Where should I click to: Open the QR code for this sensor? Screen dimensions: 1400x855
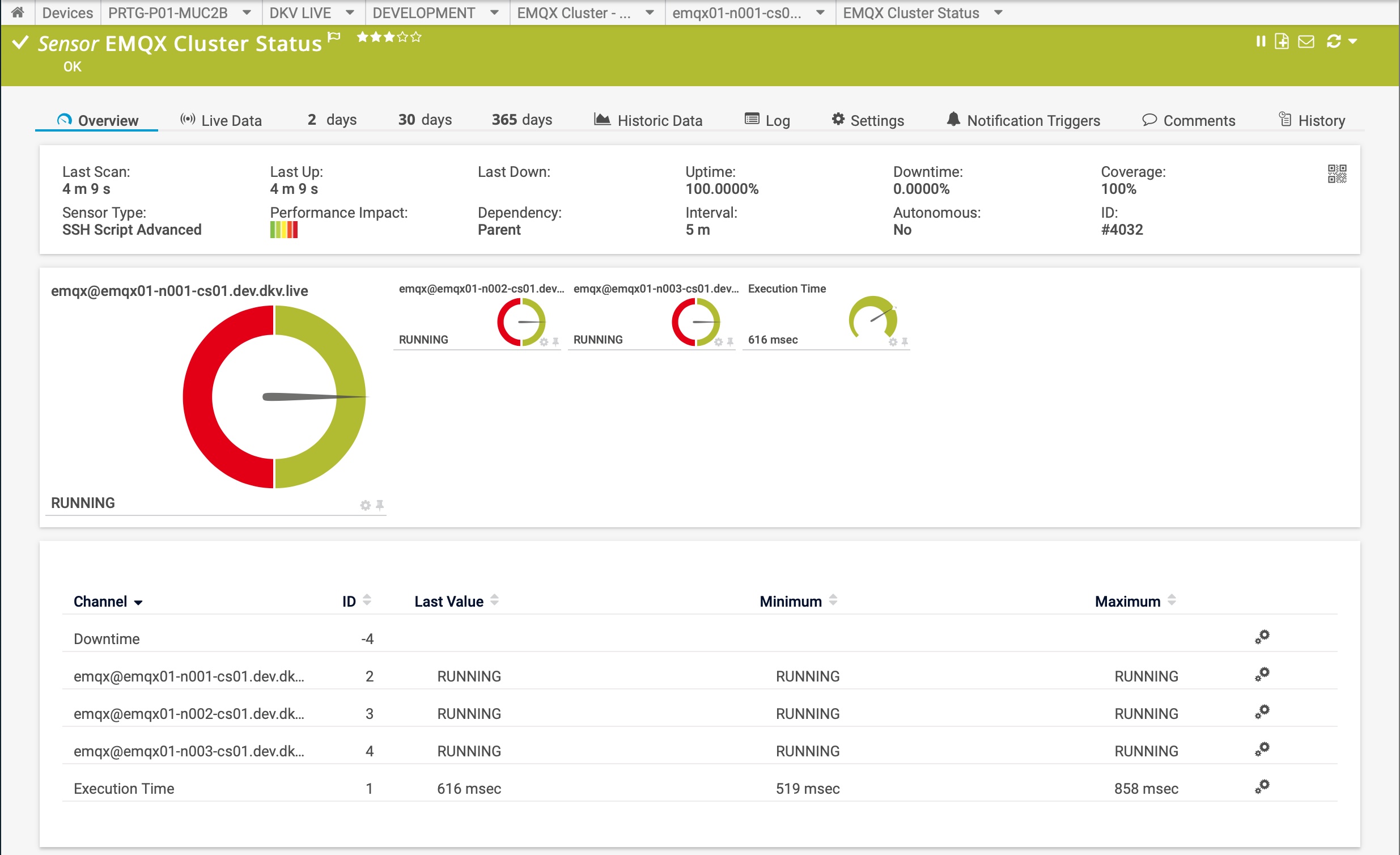click(x=1337, y=175)
